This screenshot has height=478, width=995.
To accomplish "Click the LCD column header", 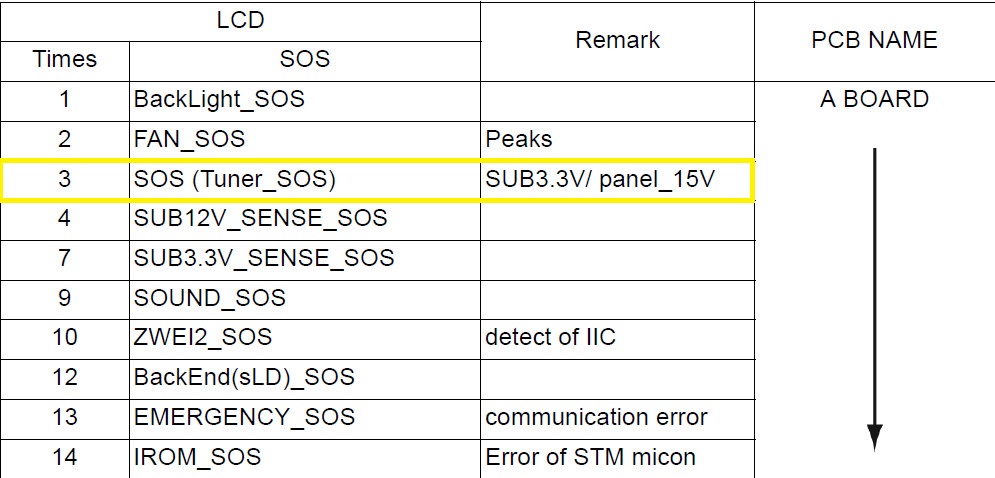I will tap(240, 19).
